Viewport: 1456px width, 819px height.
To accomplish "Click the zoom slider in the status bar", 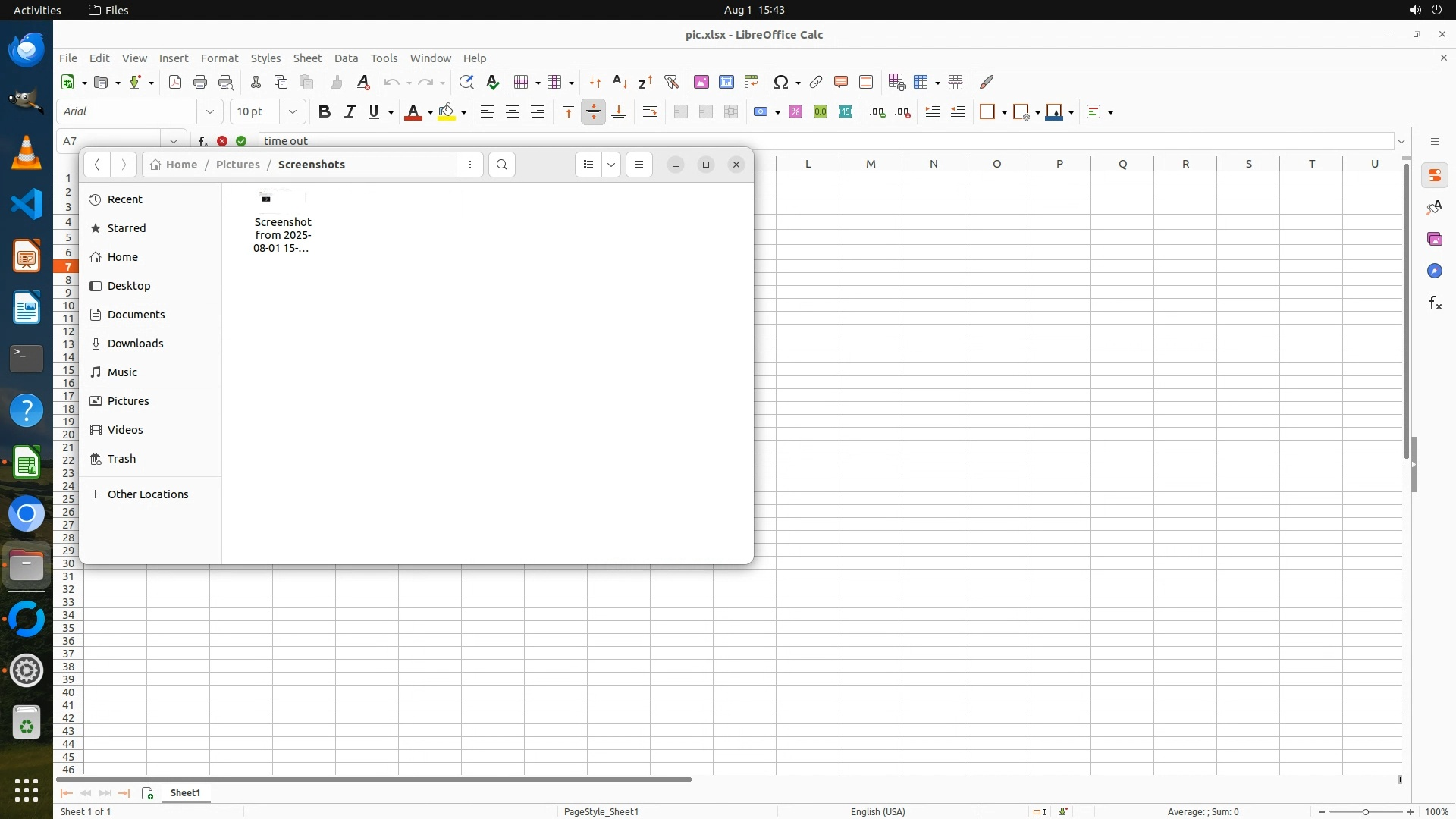I will [x=1365, y=811].
